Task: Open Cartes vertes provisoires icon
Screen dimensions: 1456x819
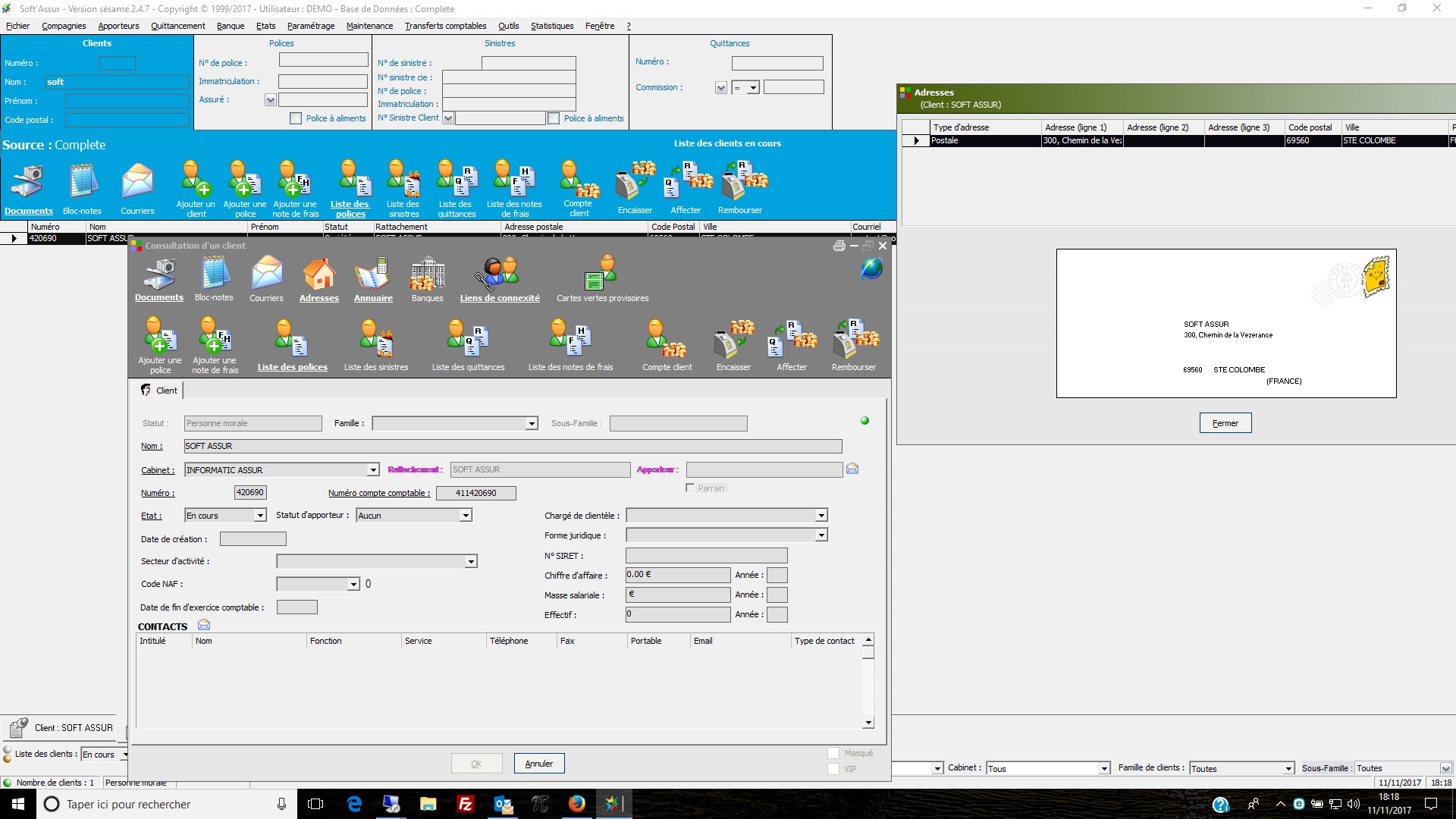Action: [602, 280]
